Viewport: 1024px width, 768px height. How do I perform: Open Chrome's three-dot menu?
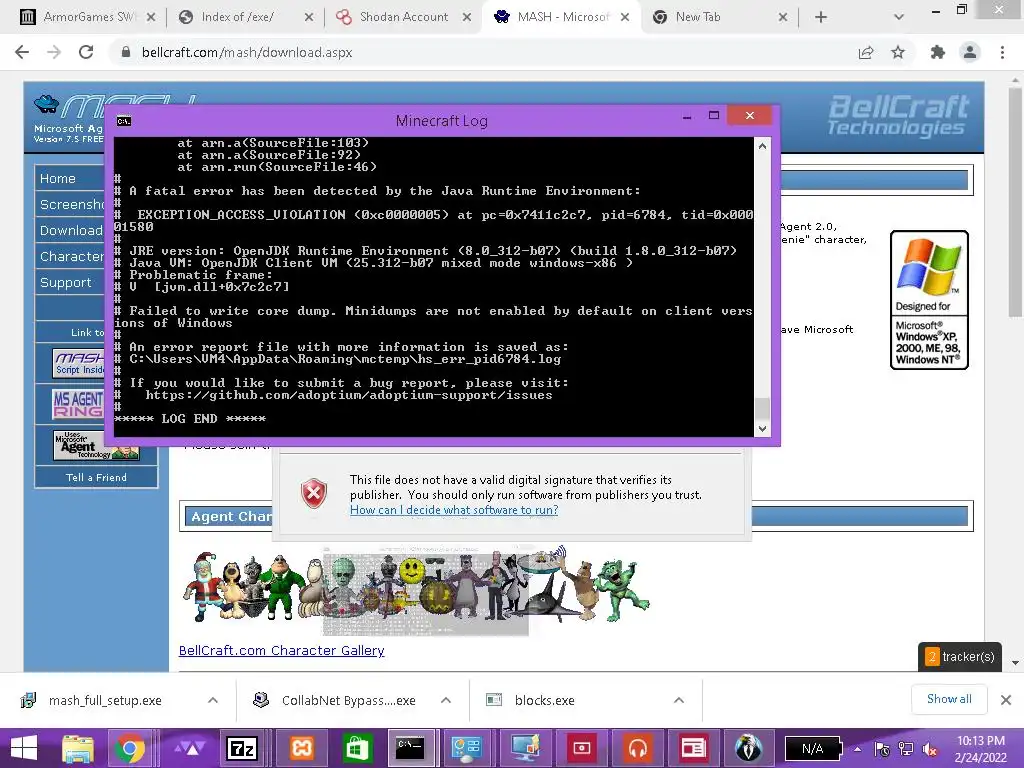[x=1002, y=52]
